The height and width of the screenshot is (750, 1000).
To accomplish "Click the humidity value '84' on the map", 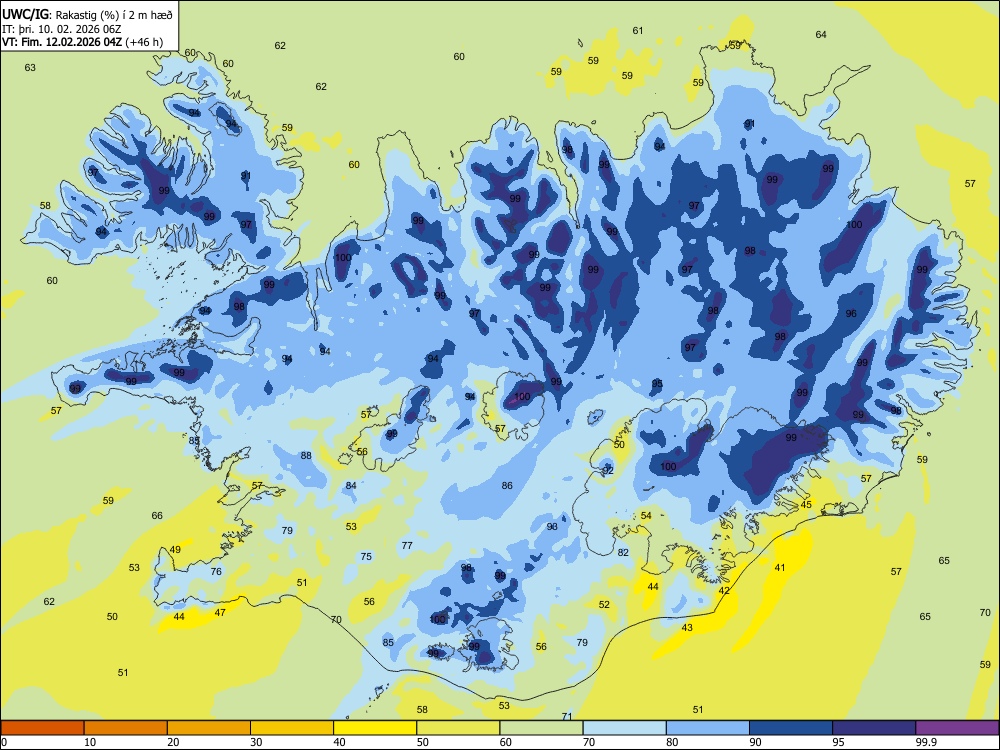I will pyautogui.click(x=351, y=485).
